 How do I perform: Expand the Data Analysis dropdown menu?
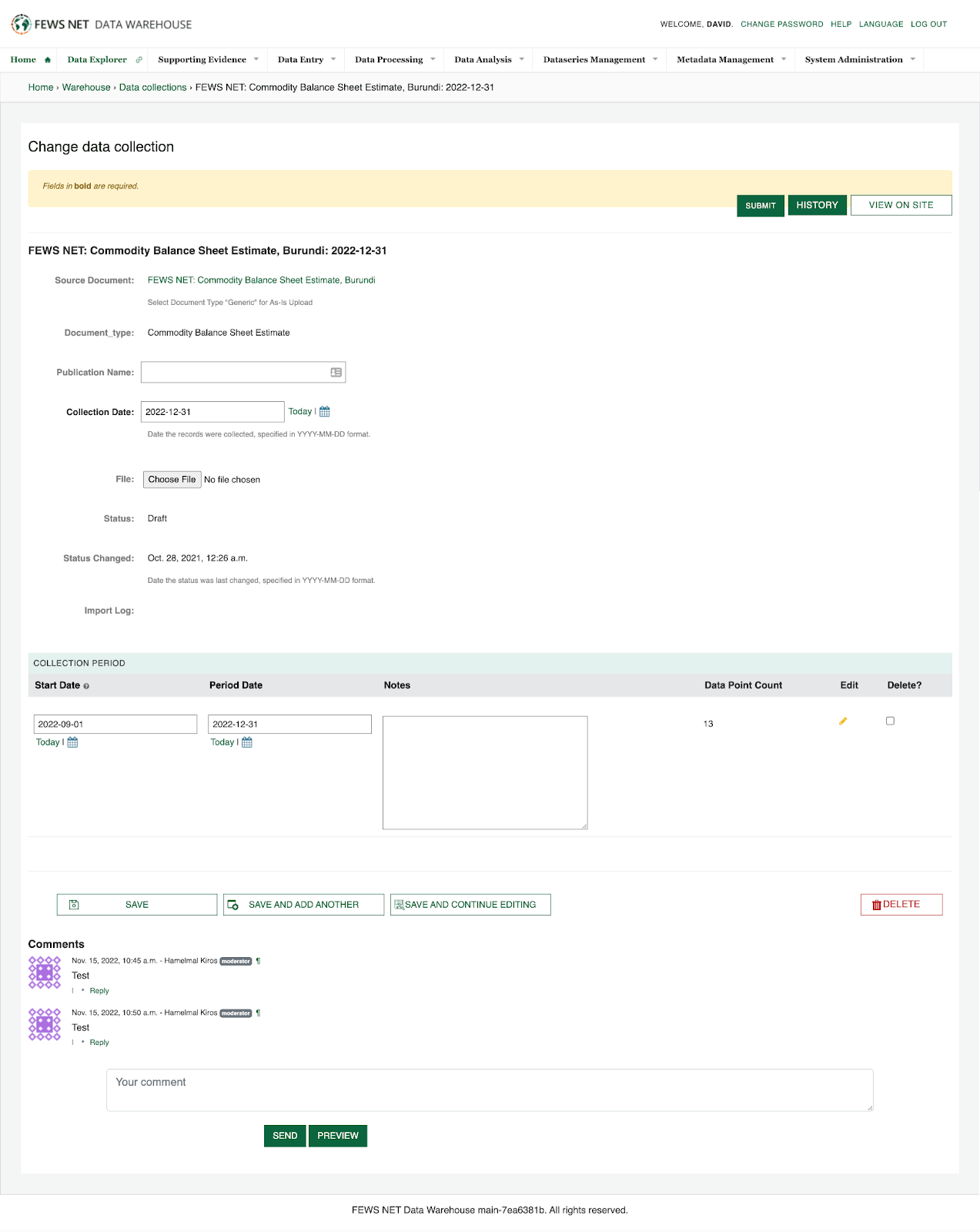[x=489, y=60]
